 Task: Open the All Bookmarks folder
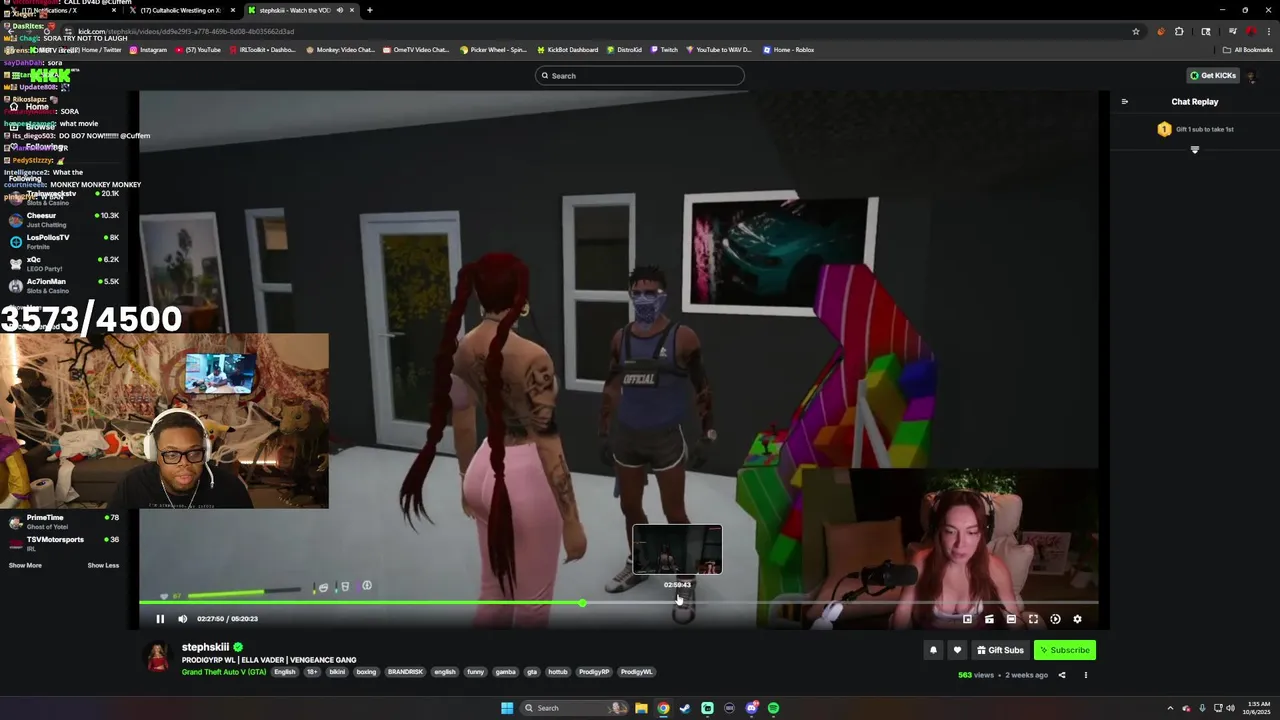coord(1248,50)
